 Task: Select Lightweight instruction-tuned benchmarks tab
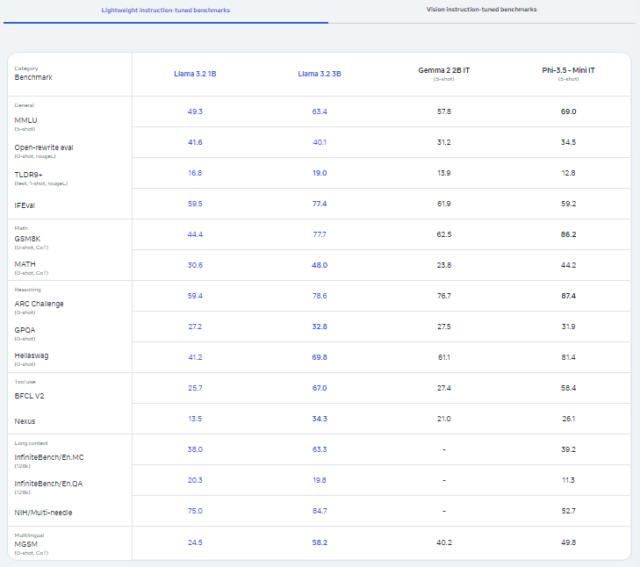click(166, 10)
